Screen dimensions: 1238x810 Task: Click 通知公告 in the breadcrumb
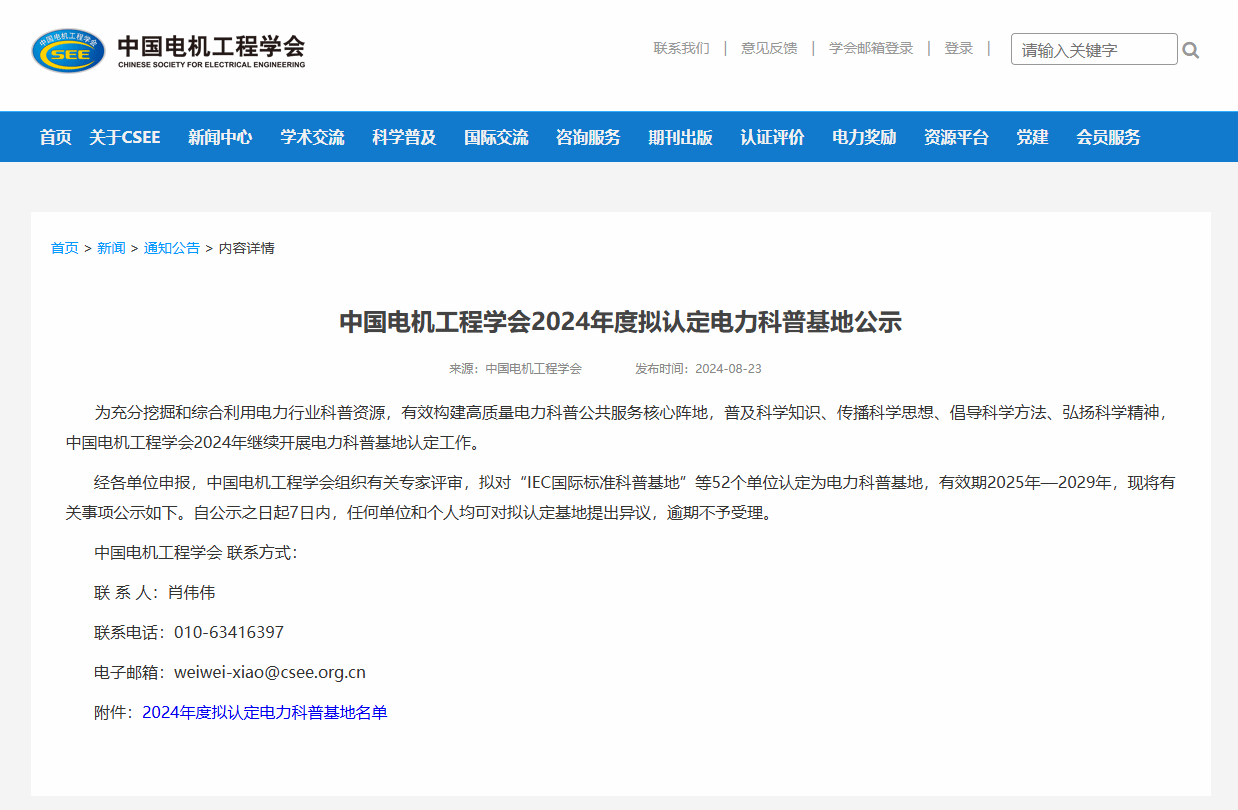coord(172,248)
